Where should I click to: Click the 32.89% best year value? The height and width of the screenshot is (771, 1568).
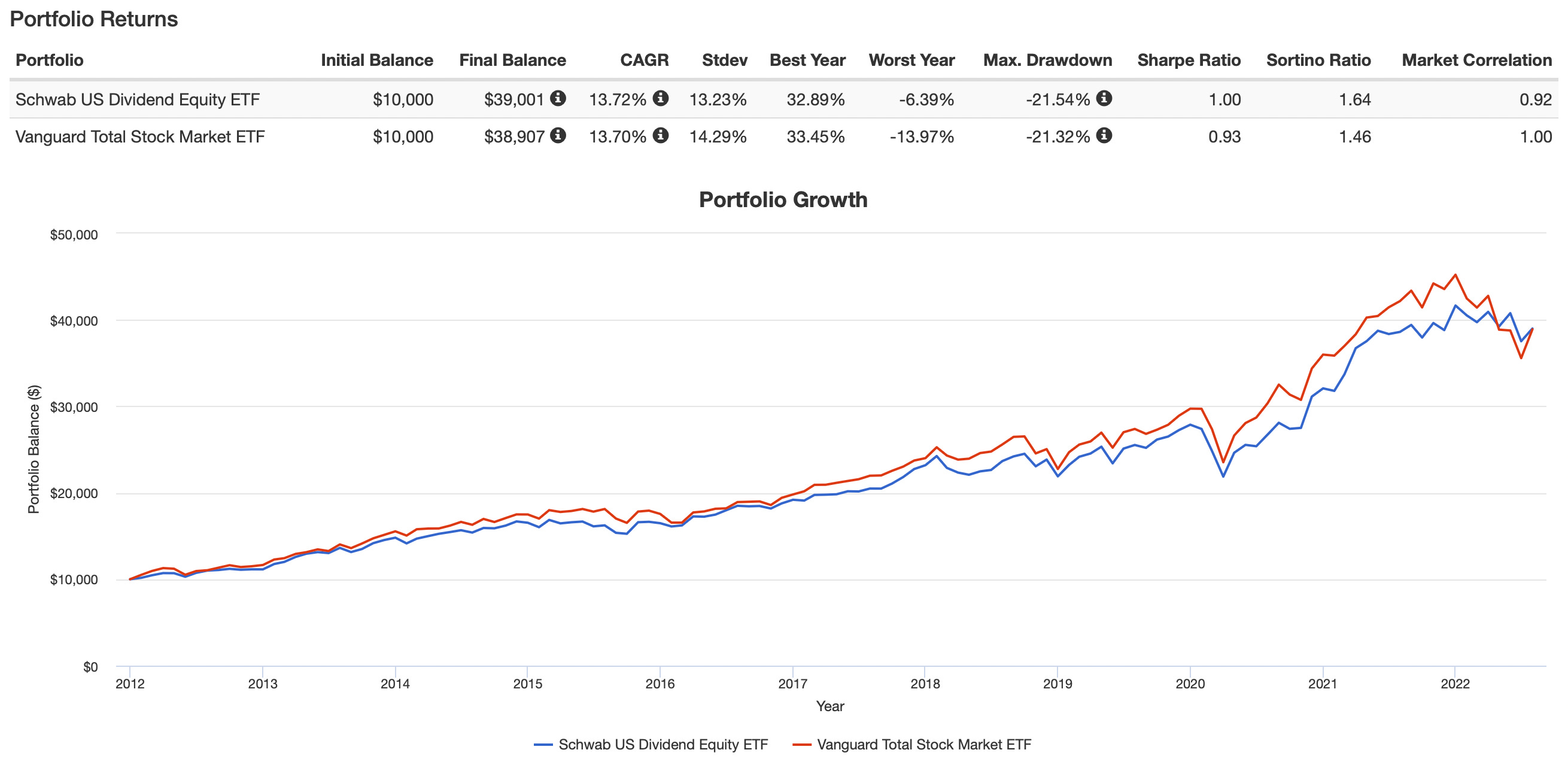pyautogui.click(x=816, y=99)
